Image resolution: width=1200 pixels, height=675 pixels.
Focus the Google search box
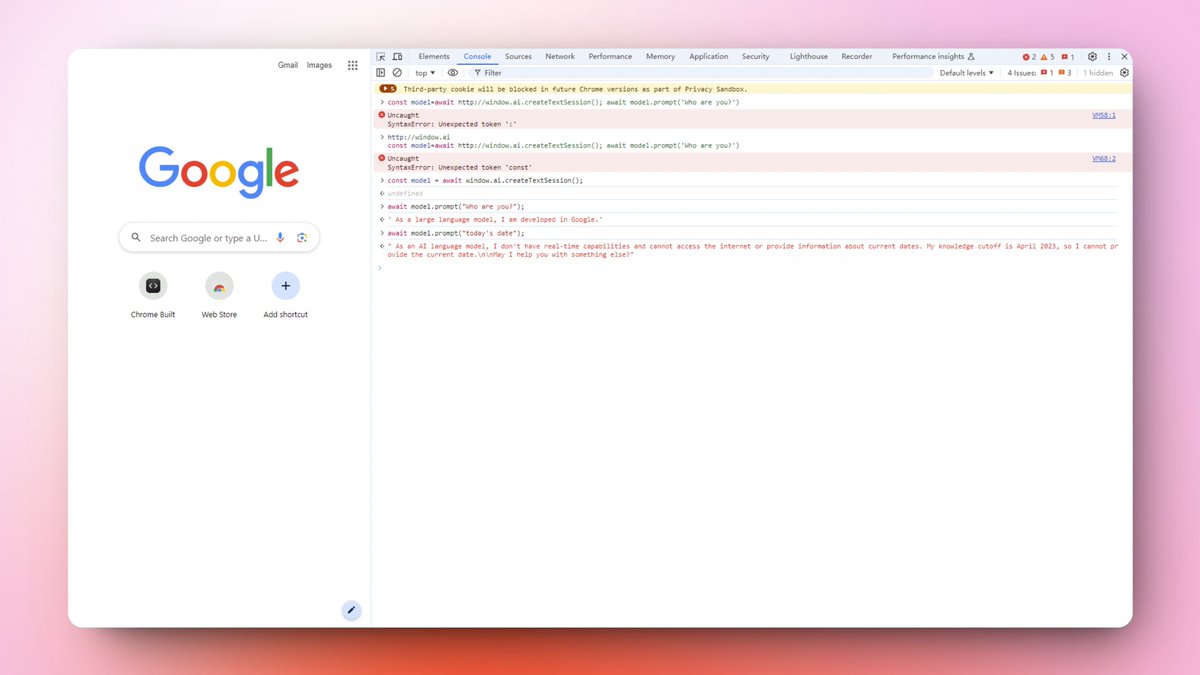219,238
